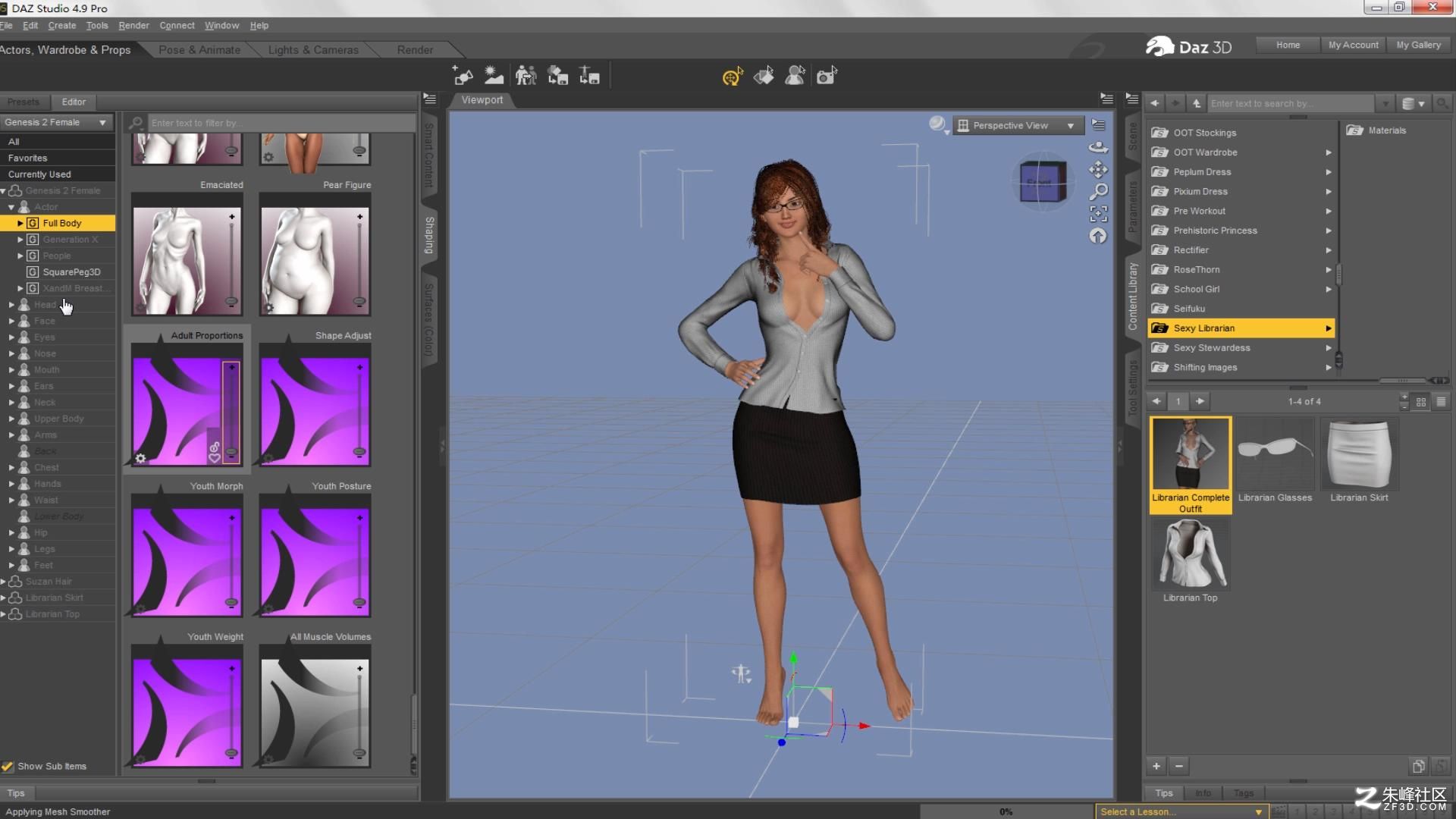Image resolution: width=1456 pixels, height=819 pixels.
Task: Open the content database dropdown
Action: 1413,103
